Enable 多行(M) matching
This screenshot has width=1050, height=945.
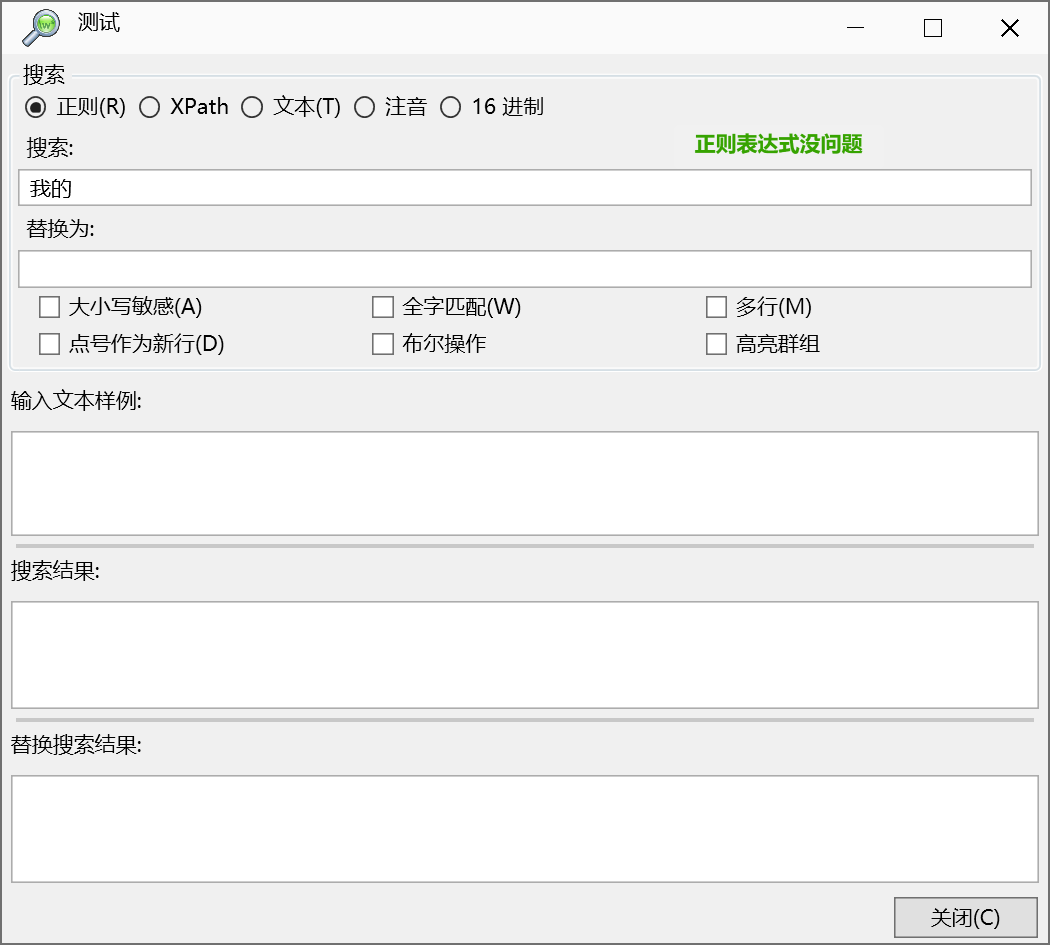click(x=716, y=307)
